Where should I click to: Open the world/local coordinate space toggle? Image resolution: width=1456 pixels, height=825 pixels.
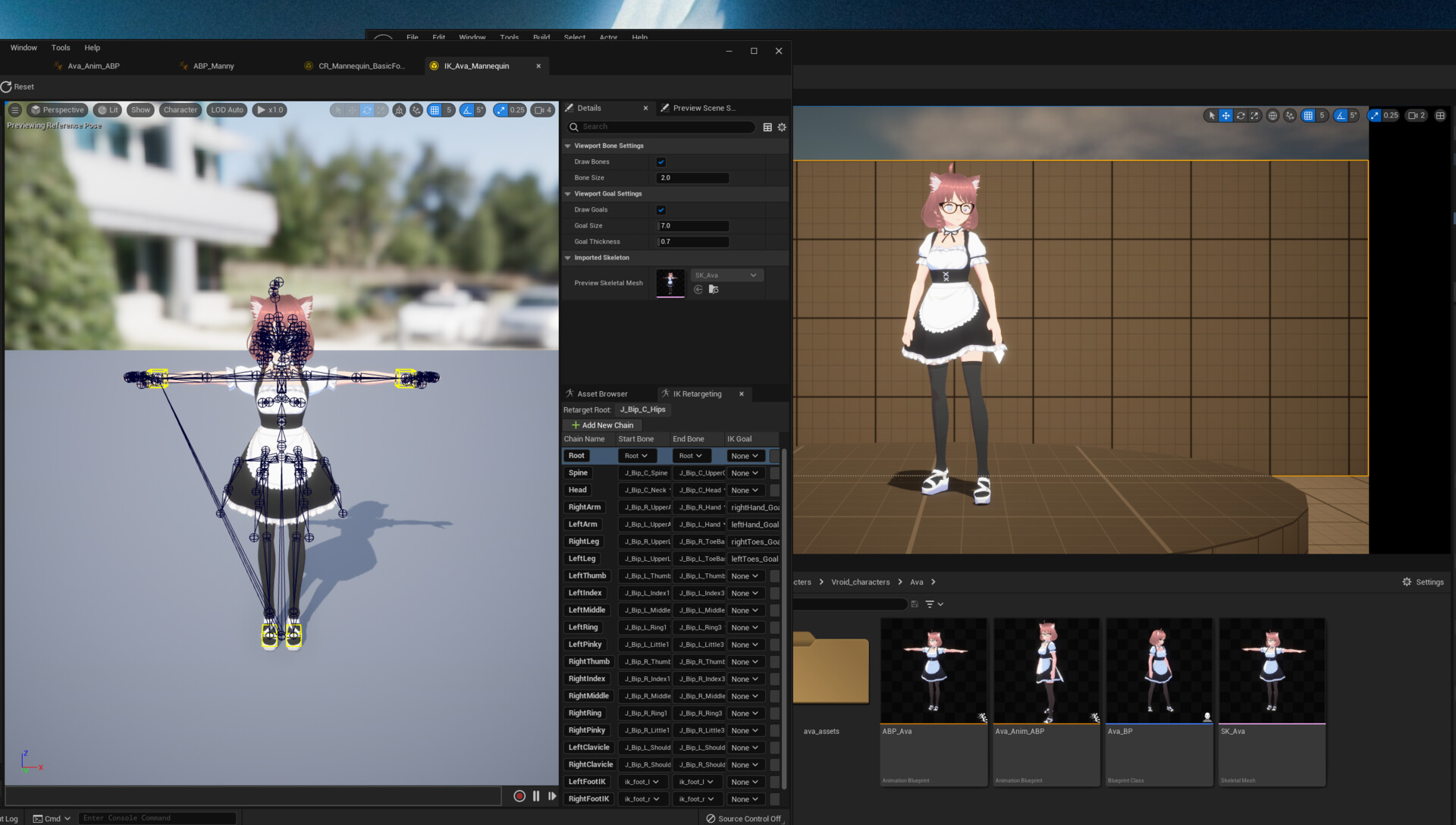(1272, 115)
